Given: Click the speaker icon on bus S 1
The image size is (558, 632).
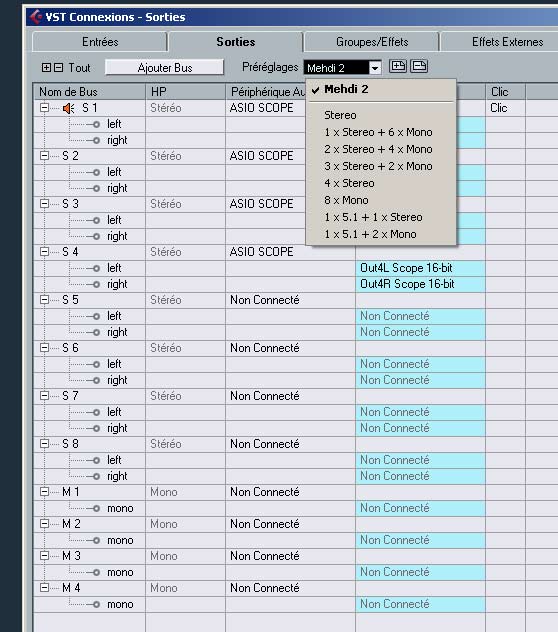Looking at the screenshot, I should [69, 108].
